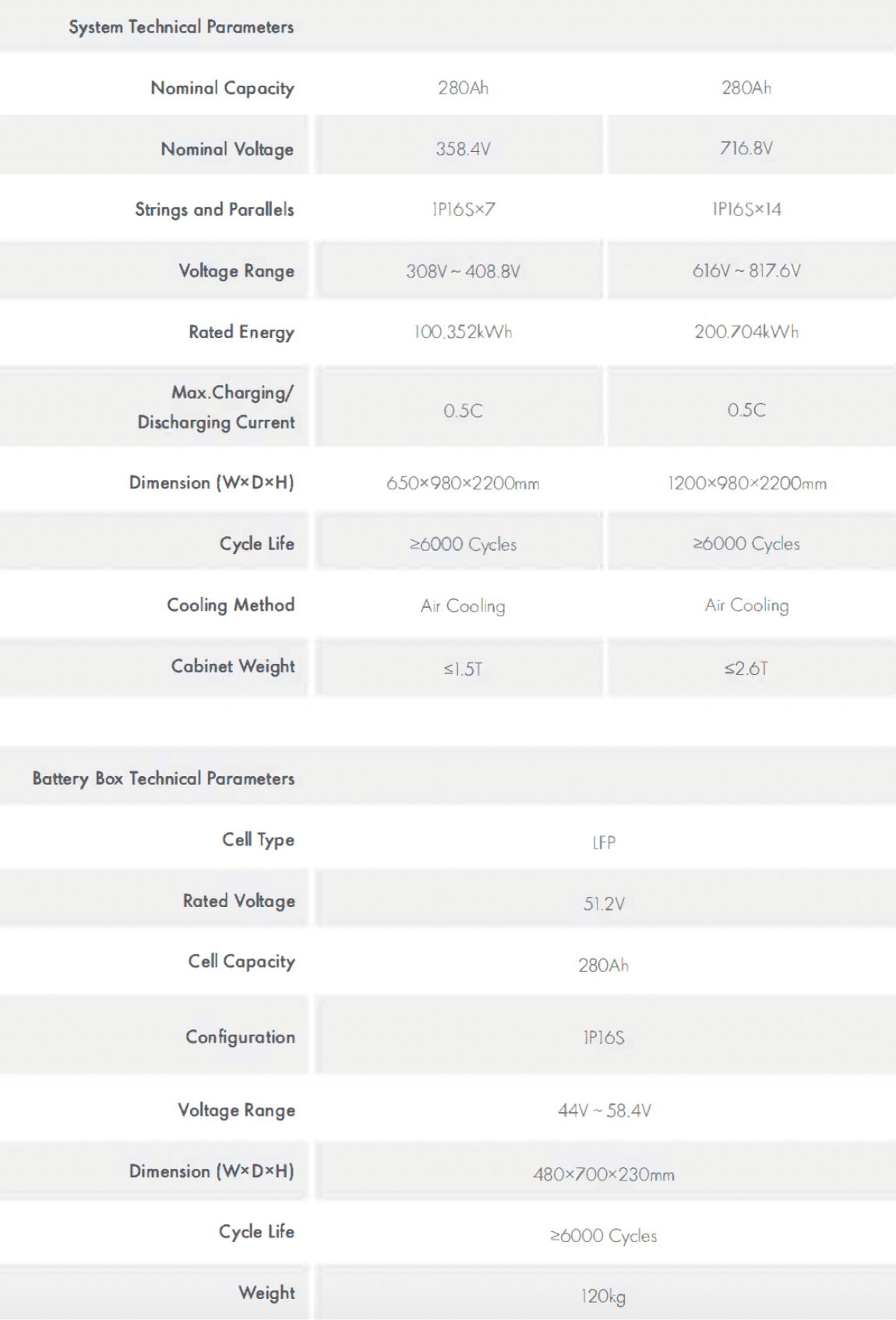This screenshot has height=1320, width=896.
Task: Click the Max.Charging/Discharging Current label
Action: pos(217,407)
